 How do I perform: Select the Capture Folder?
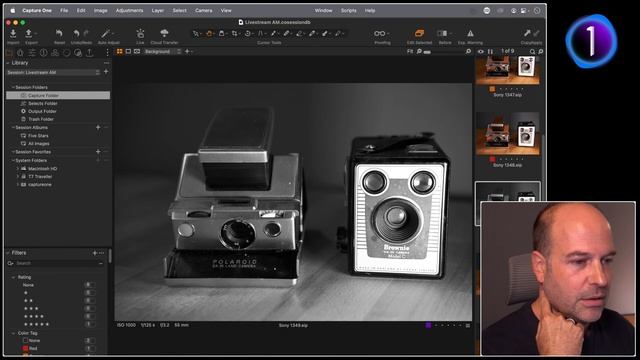[58, 96]
